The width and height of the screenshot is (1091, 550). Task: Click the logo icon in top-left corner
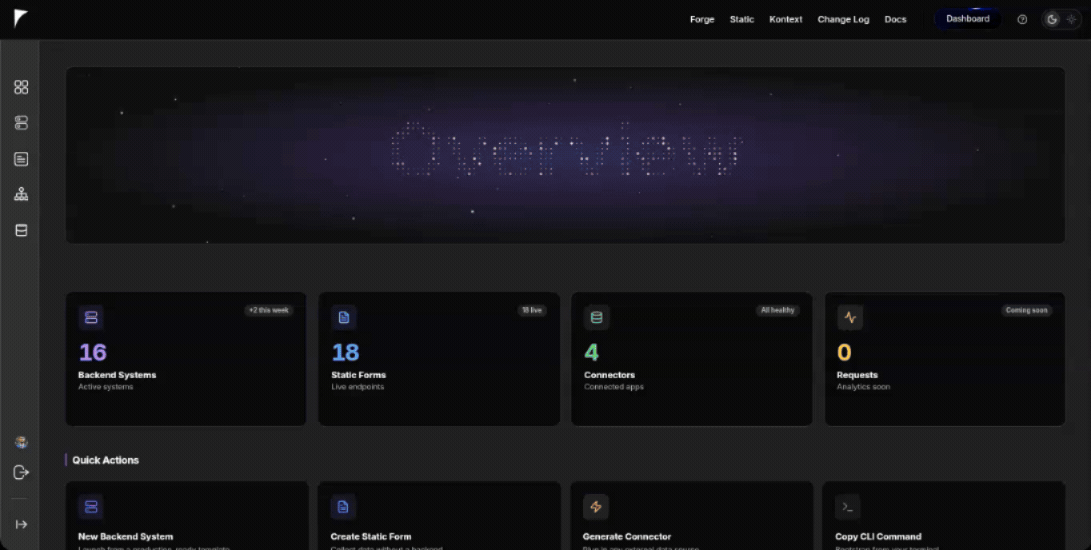pos(20,19)
